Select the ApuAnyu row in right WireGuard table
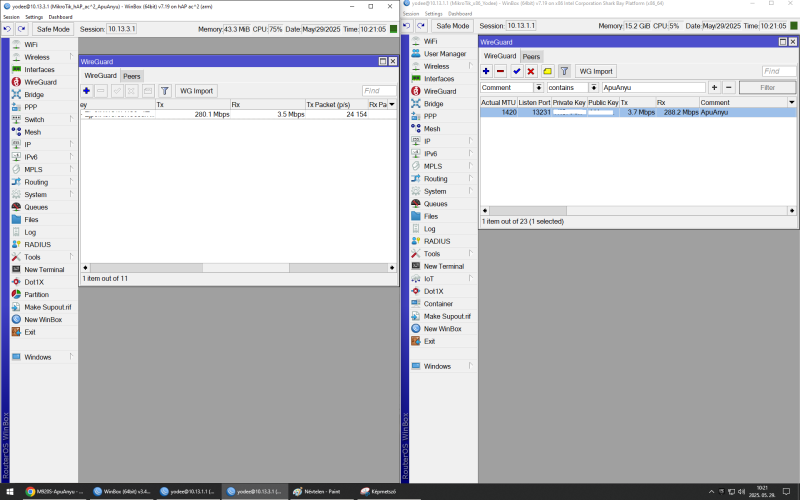The height and width of the screenshot is (500, 800). [x=638, y=112]
